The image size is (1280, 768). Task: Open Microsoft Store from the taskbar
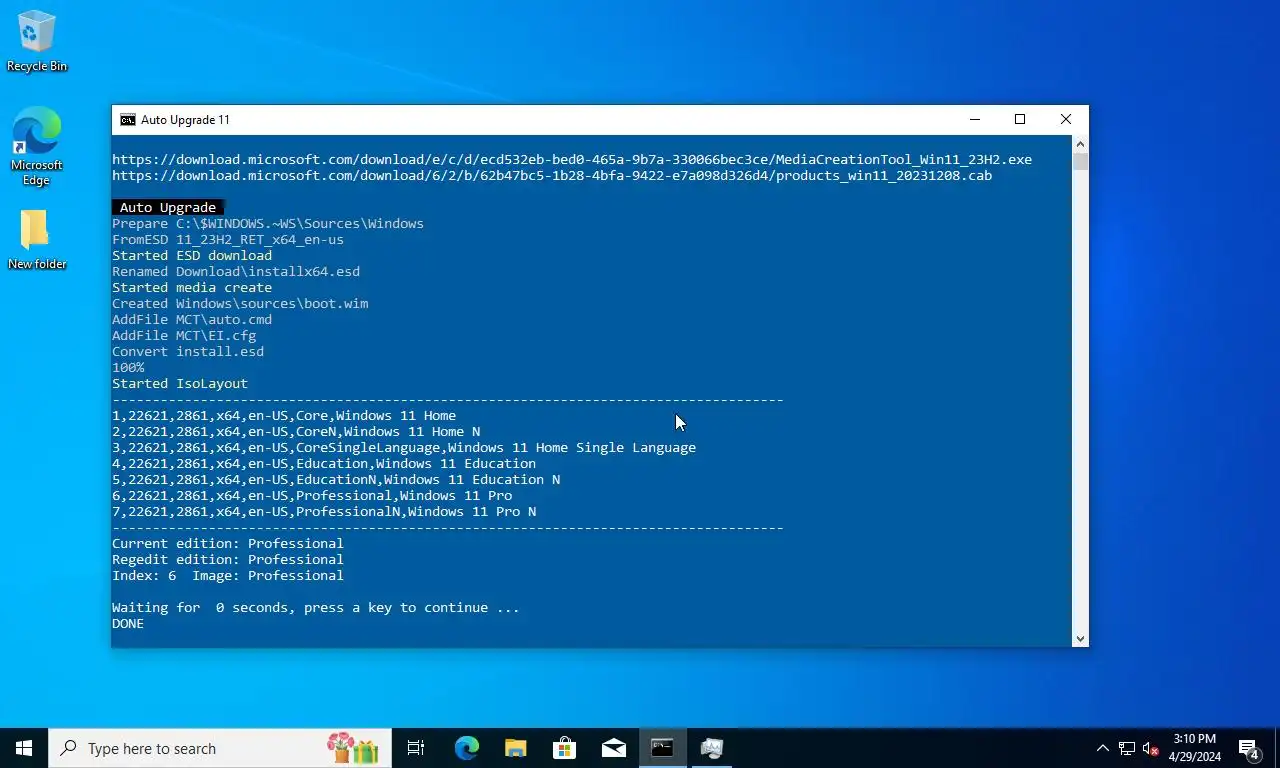[564, 748]
